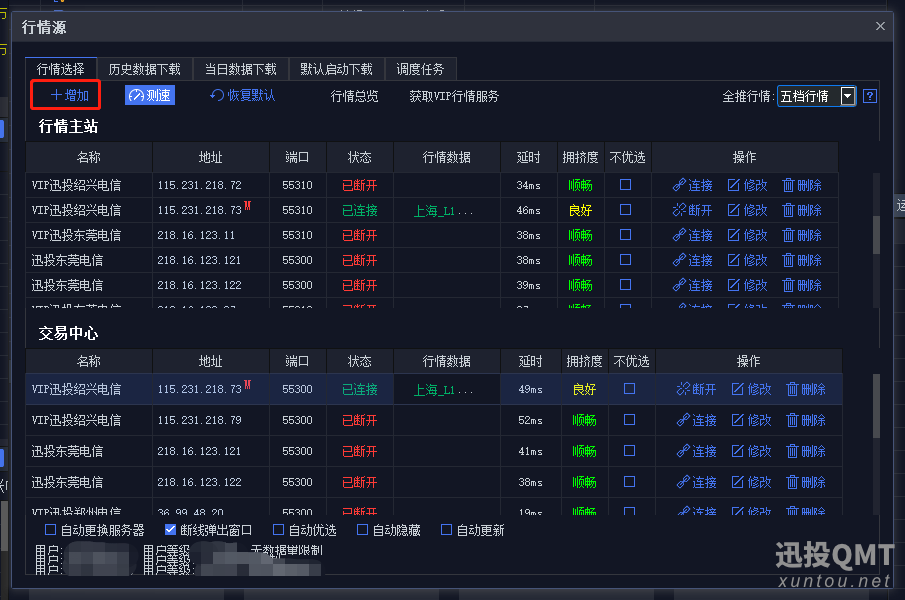The width and height of the screenshot is (905, 600).
Task: Connect (连接) the 218.16.123.11 server
Action: (x=693, y=235)
